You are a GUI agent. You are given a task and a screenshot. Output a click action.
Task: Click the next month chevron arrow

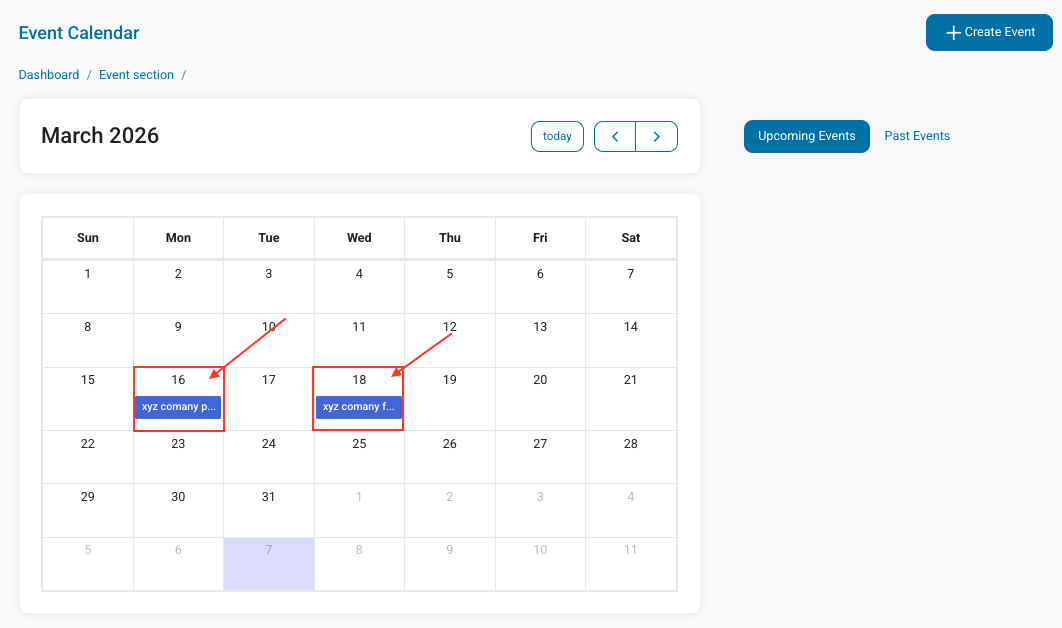(656, 136)
